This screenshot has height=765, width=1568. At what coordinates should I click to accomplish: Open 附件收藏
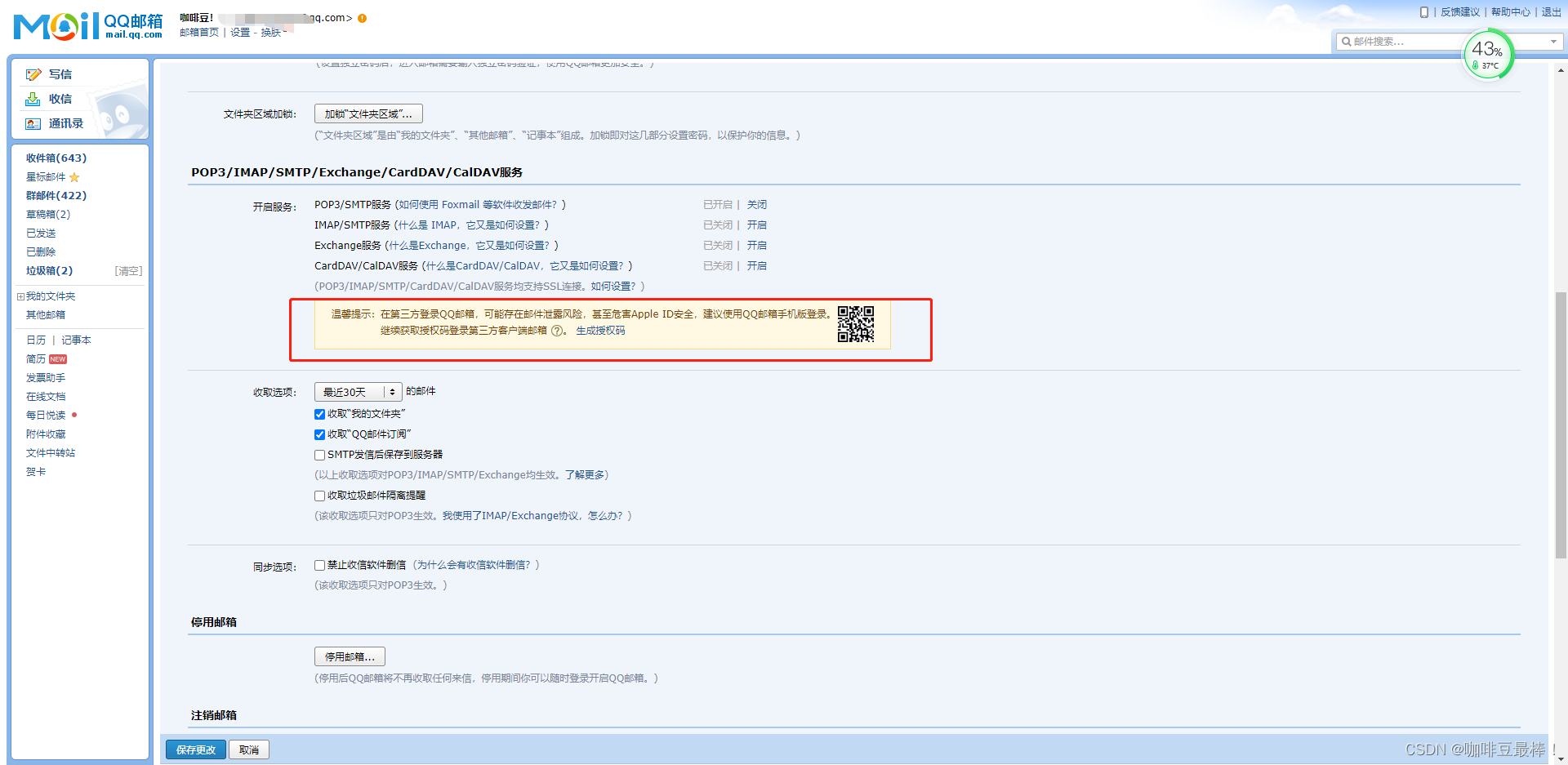(46, 434)
